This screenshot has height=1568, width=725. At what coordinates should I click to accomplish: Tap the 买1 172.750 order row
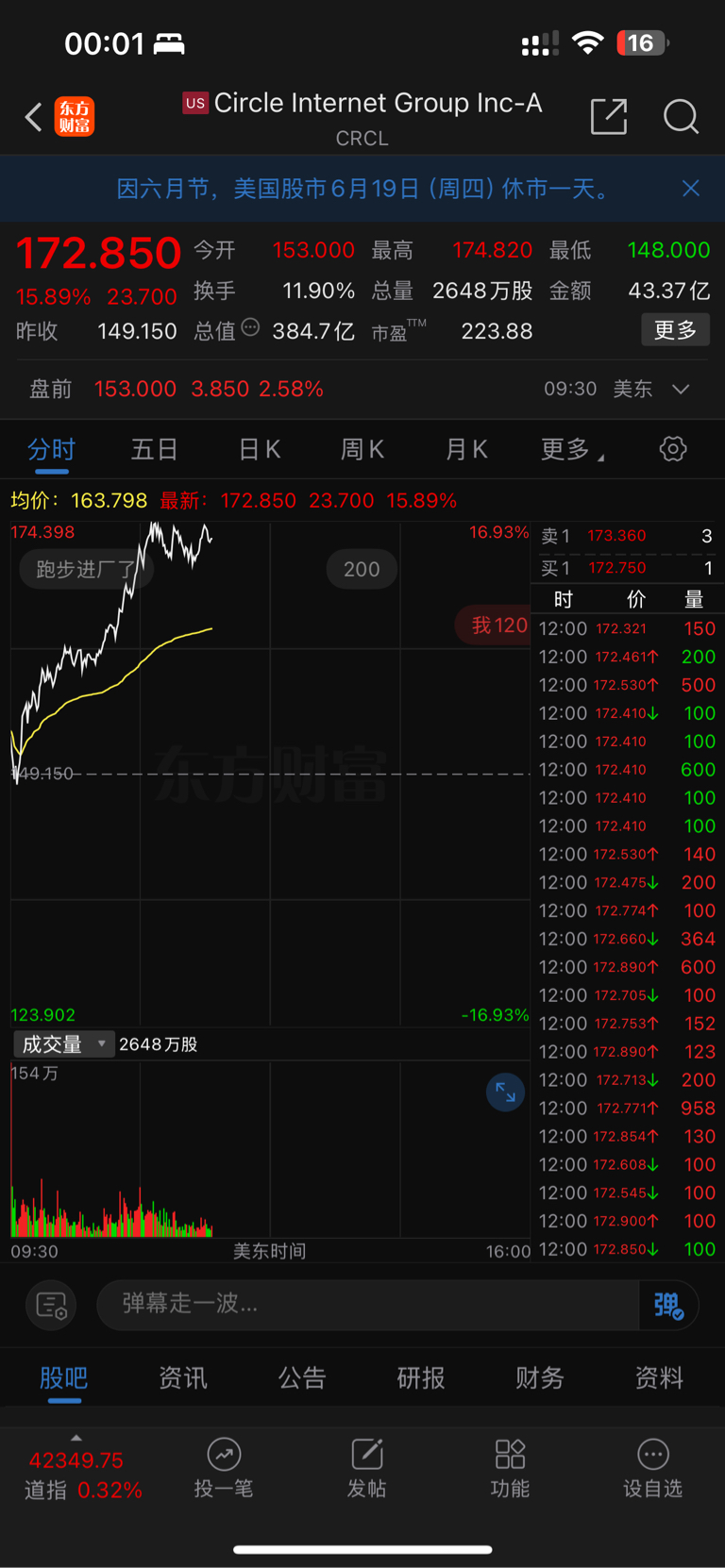[627, 568]
